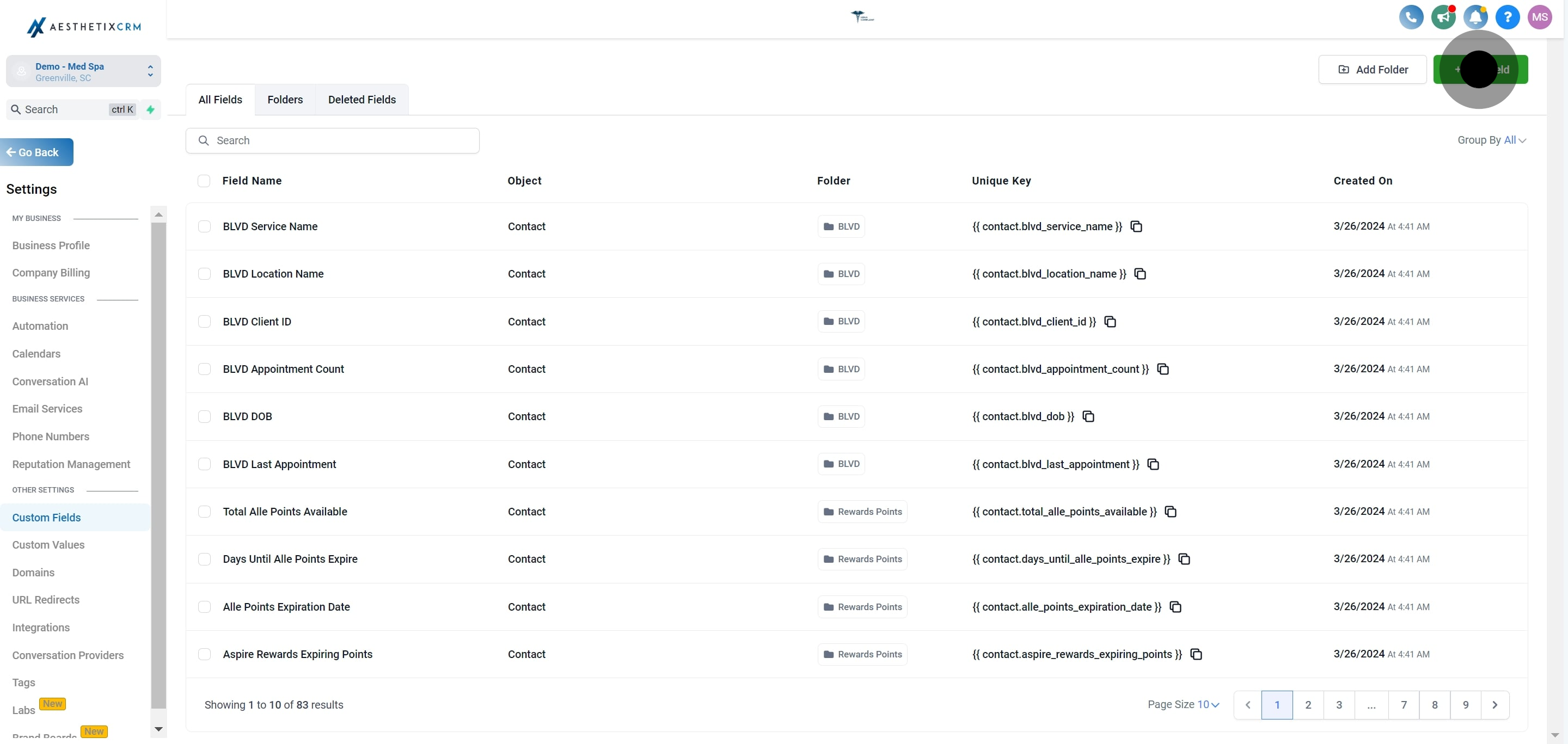Go to page 2 of results

pos(1307,705)
